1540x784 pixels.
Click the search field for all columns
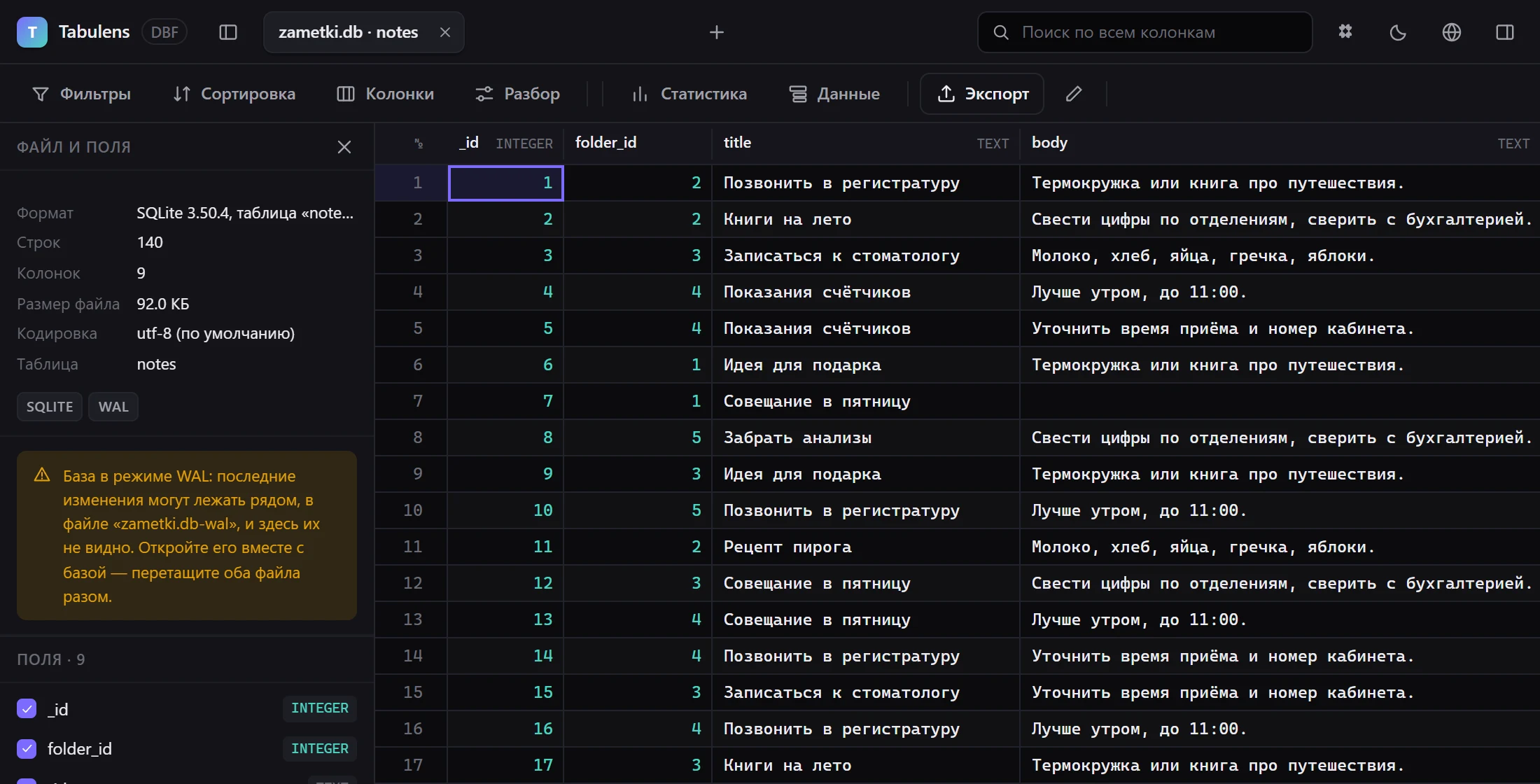point(1144,32)
